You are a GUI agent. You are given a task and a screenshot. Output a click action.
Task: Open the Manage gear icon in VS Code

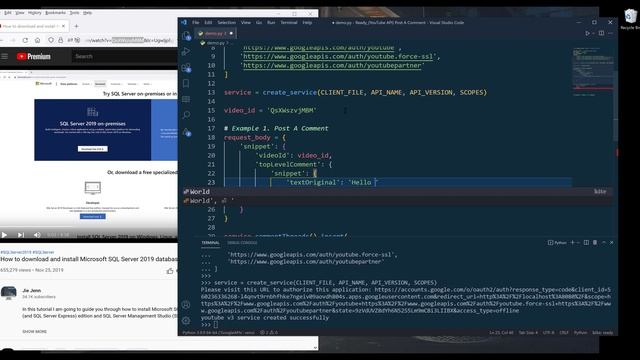[186, 320]
